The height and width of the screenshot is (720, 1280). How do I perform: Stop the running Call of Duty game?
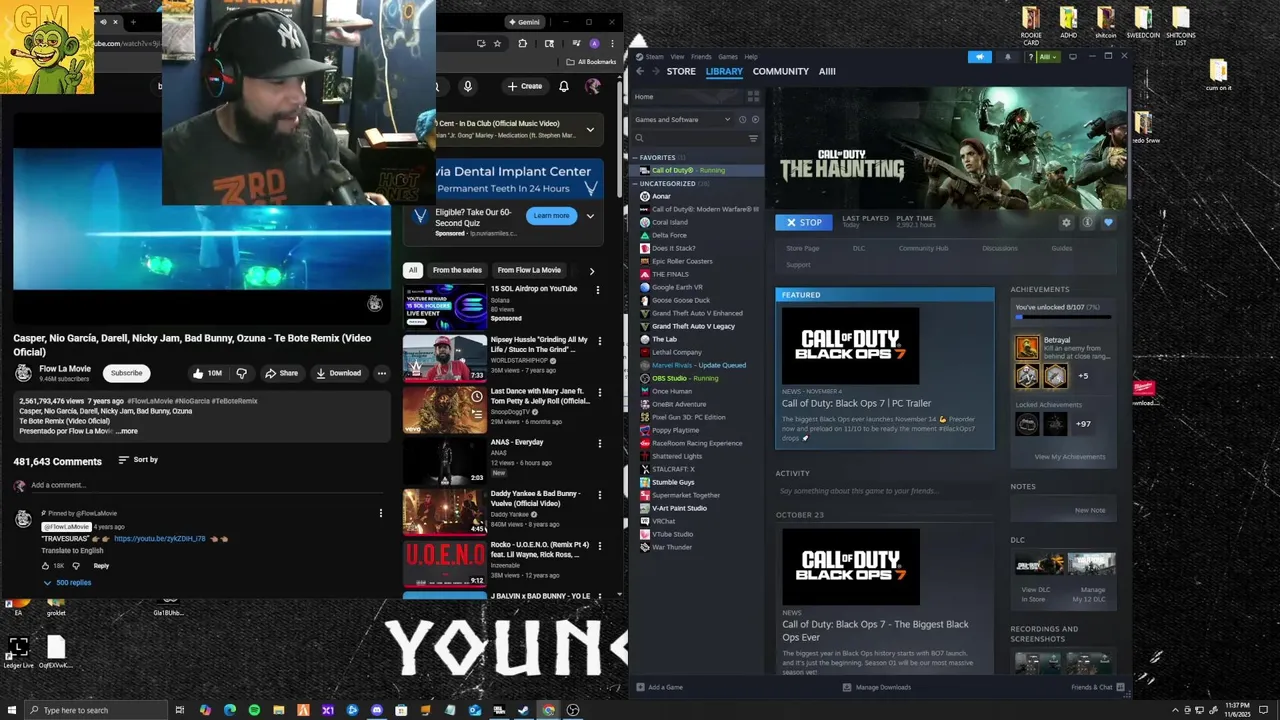pos(804,222)
